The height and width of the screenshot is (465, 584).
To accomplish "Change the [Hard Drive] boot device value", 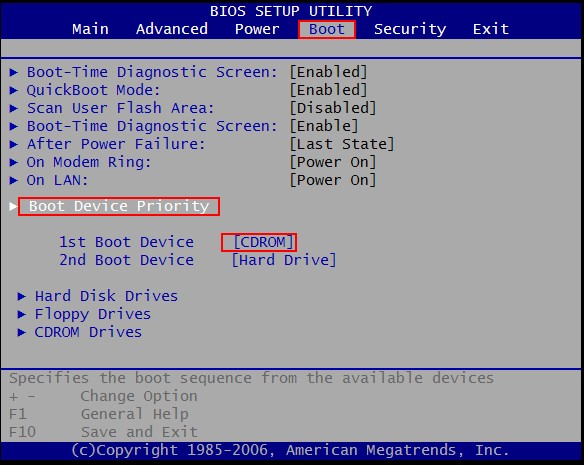I will 283,260.
